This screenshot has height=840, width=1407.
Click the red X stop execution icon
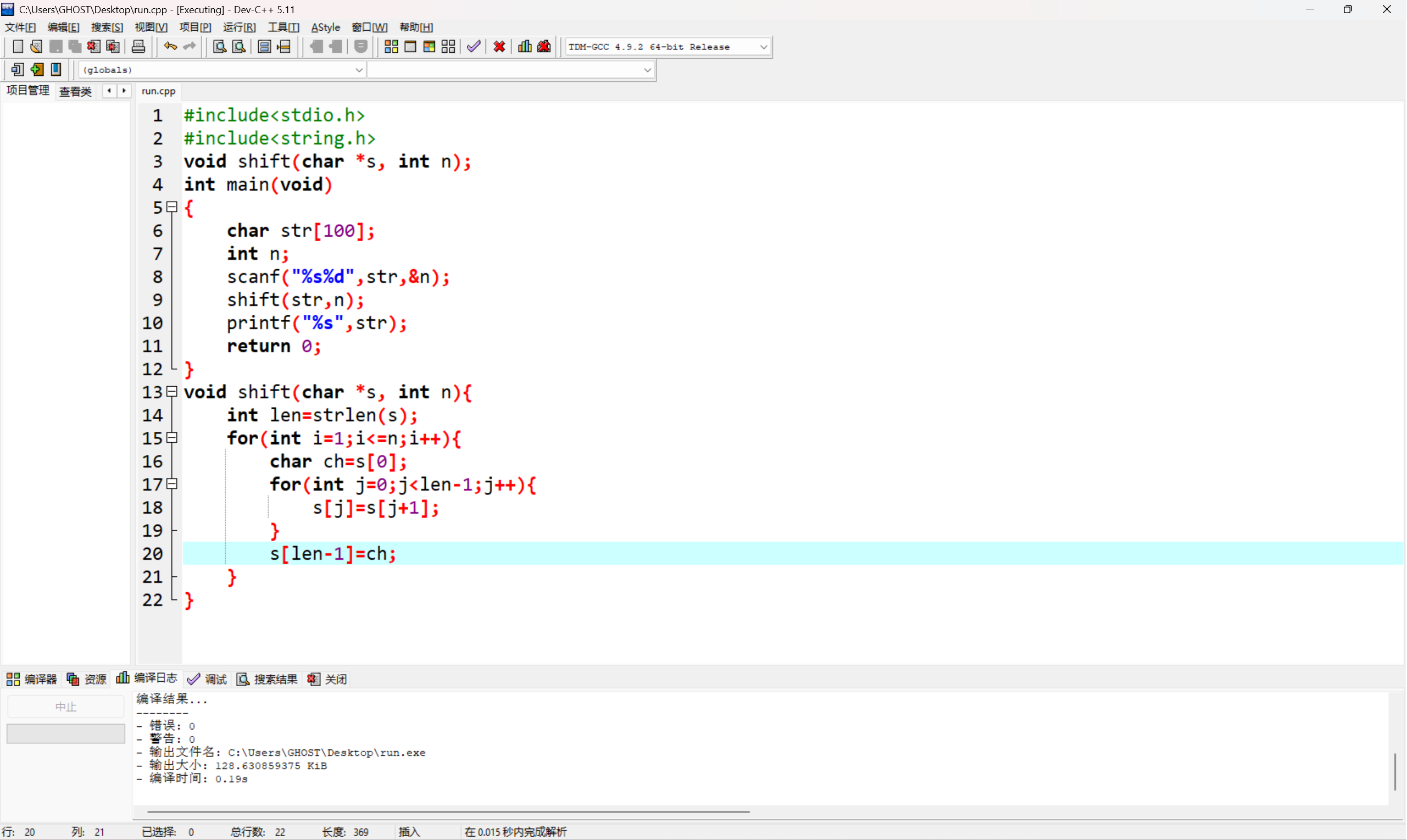point(499,47)
